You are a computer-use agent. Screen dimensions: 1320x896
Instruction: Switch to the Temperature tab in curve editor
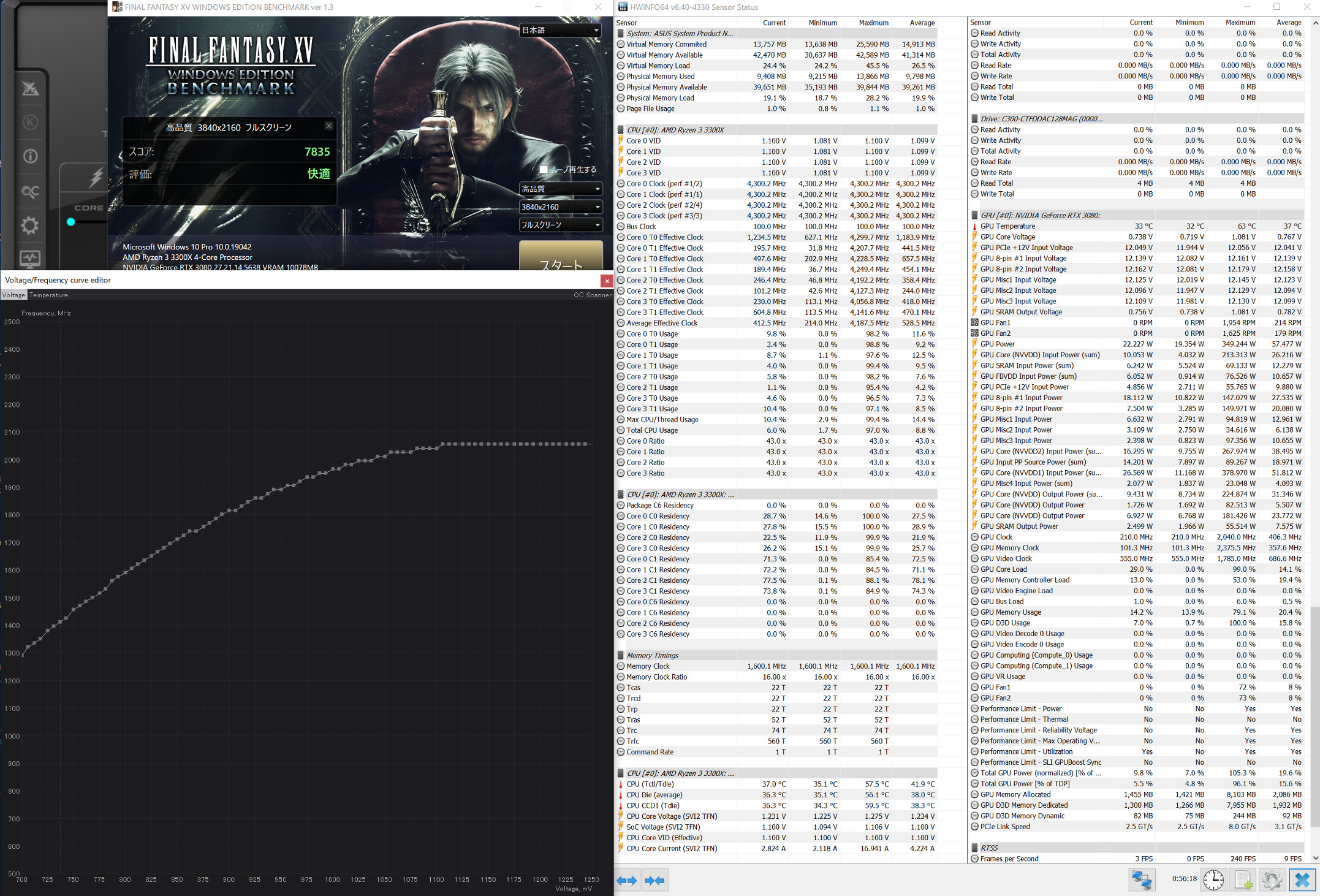[48, 295]
